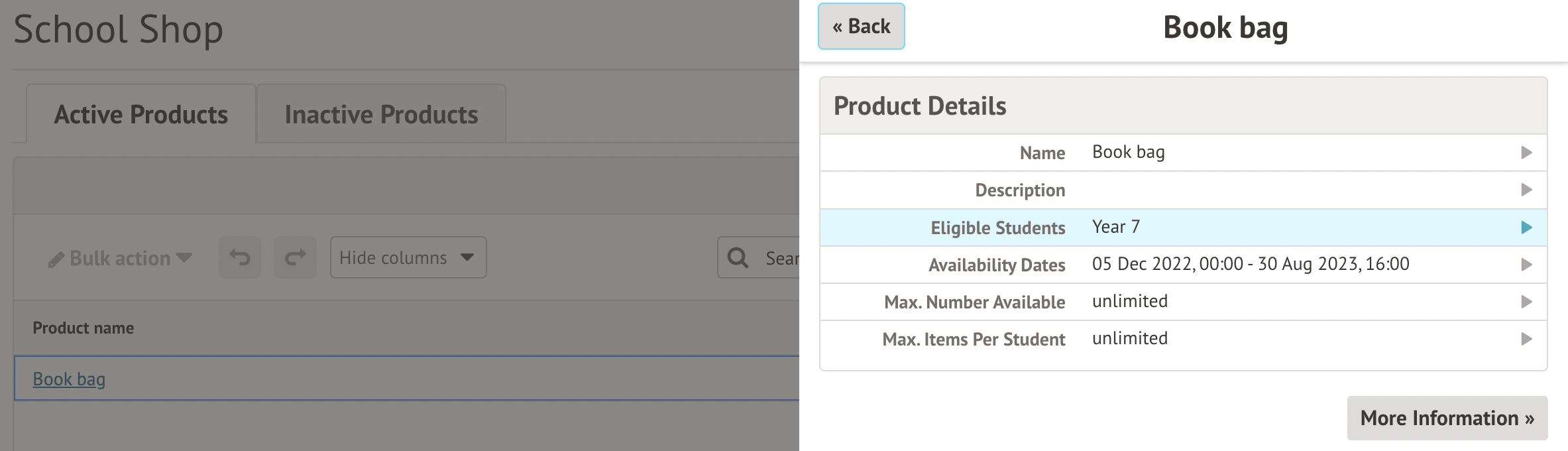Click the Bulk action pencil icon
The height and width of the screenshot is (451, 1568).
point(56,259)
